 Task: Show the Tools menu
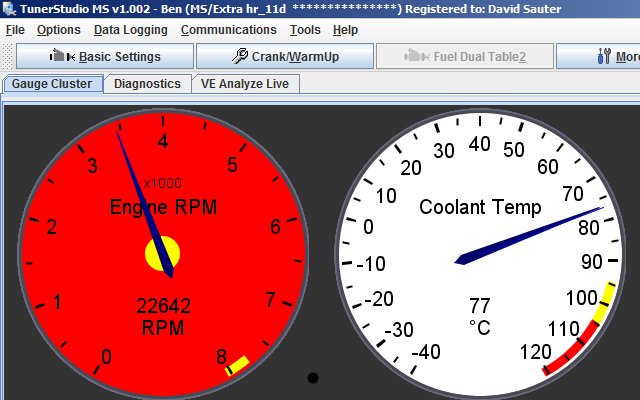click(x=305, y=30)
